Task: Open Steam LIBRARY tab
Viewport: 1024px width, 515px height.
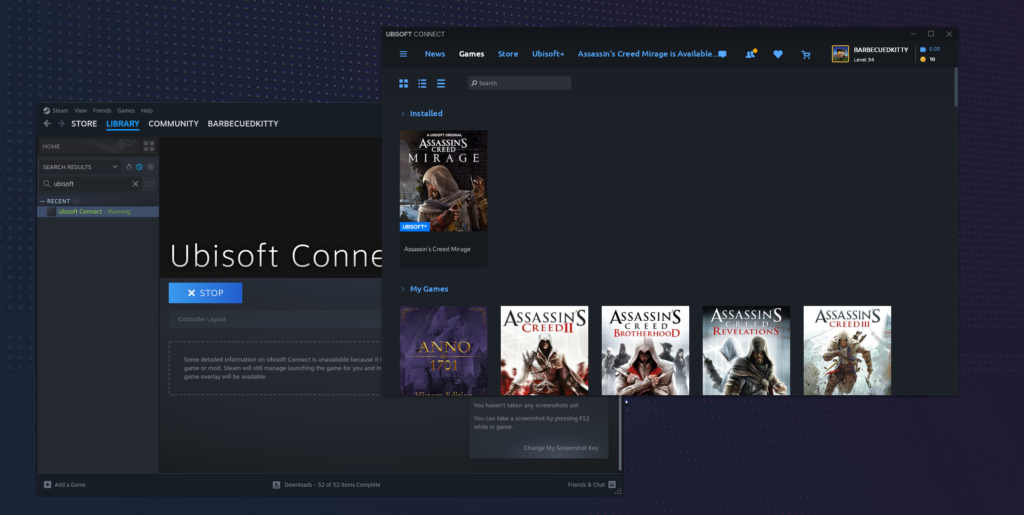Action: [123, 123]
